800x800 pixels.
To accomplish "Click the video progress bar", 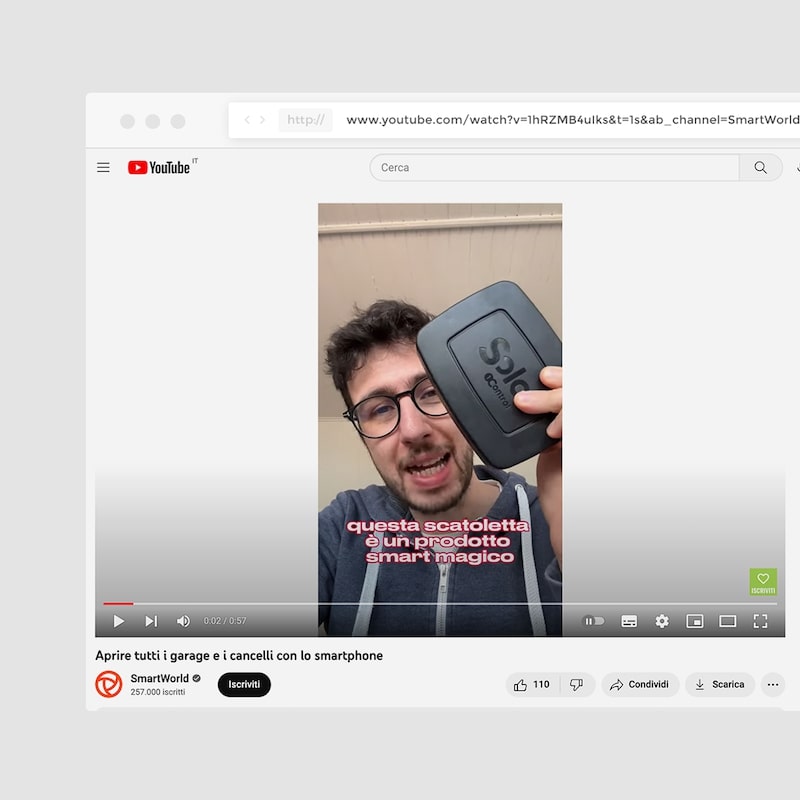I will pyautogui.click(x=440, y=603).
